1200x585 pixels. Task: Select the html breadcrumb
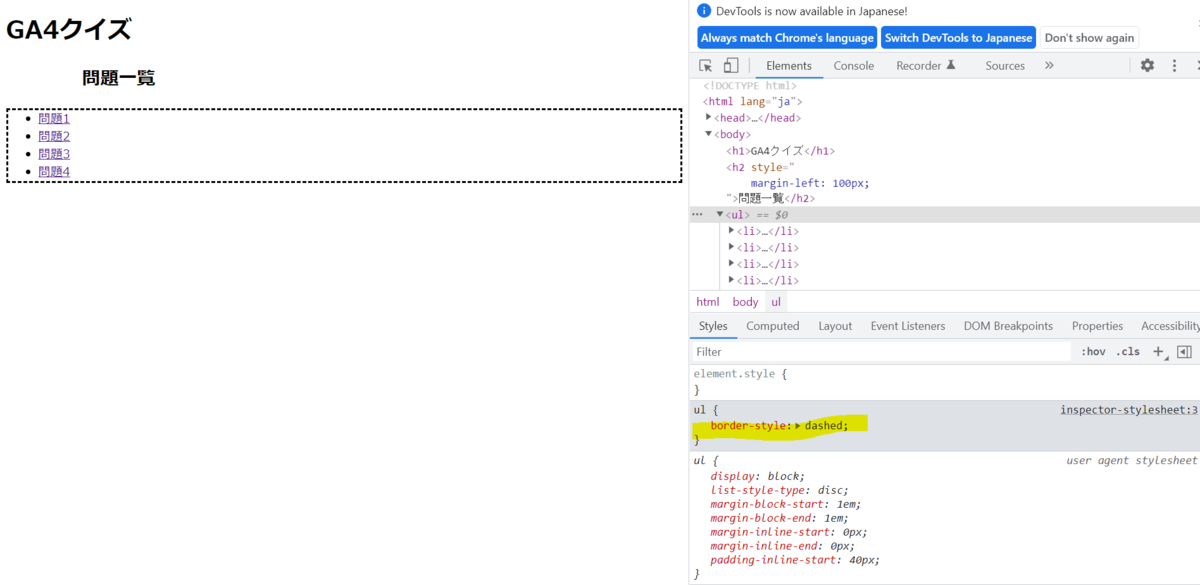707,302
